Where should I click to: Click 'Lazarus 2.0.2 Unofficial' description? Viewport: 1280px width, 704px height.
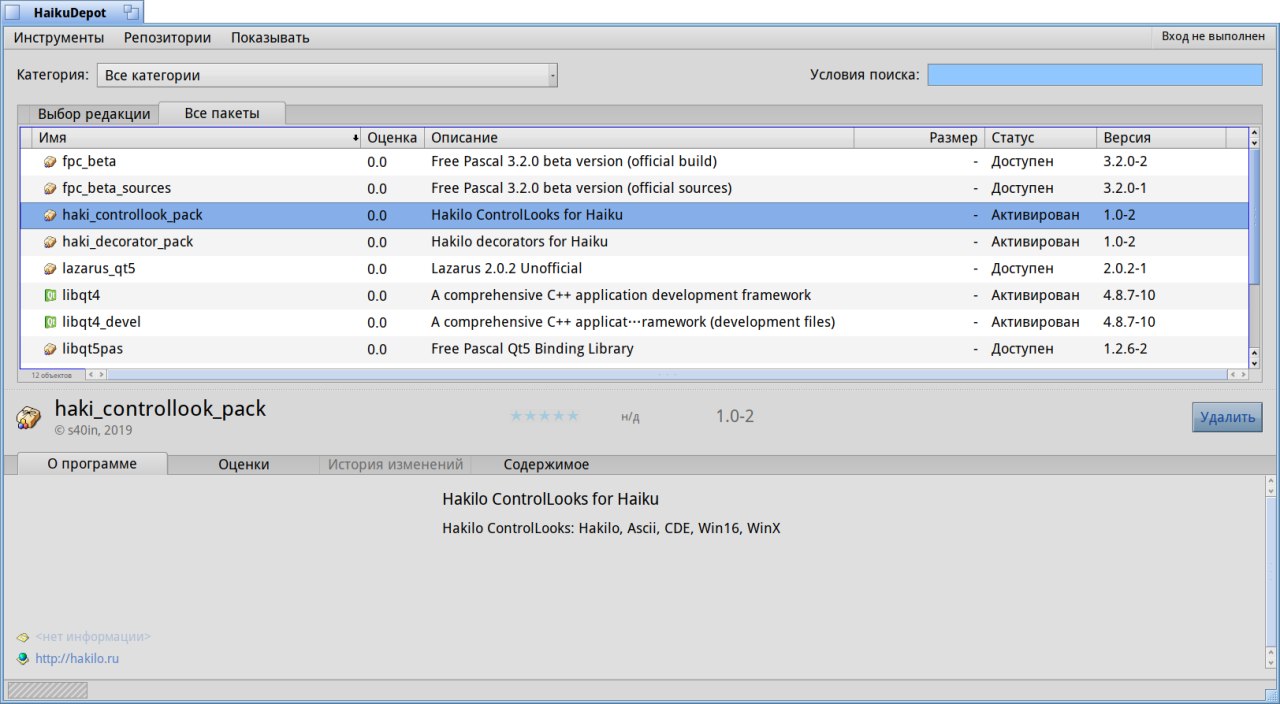(x=506, y=269)
